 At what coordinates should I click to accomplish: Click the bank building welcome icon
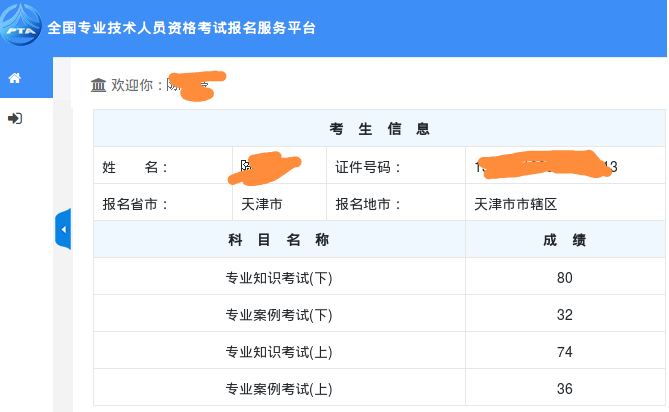coord(98,85)
